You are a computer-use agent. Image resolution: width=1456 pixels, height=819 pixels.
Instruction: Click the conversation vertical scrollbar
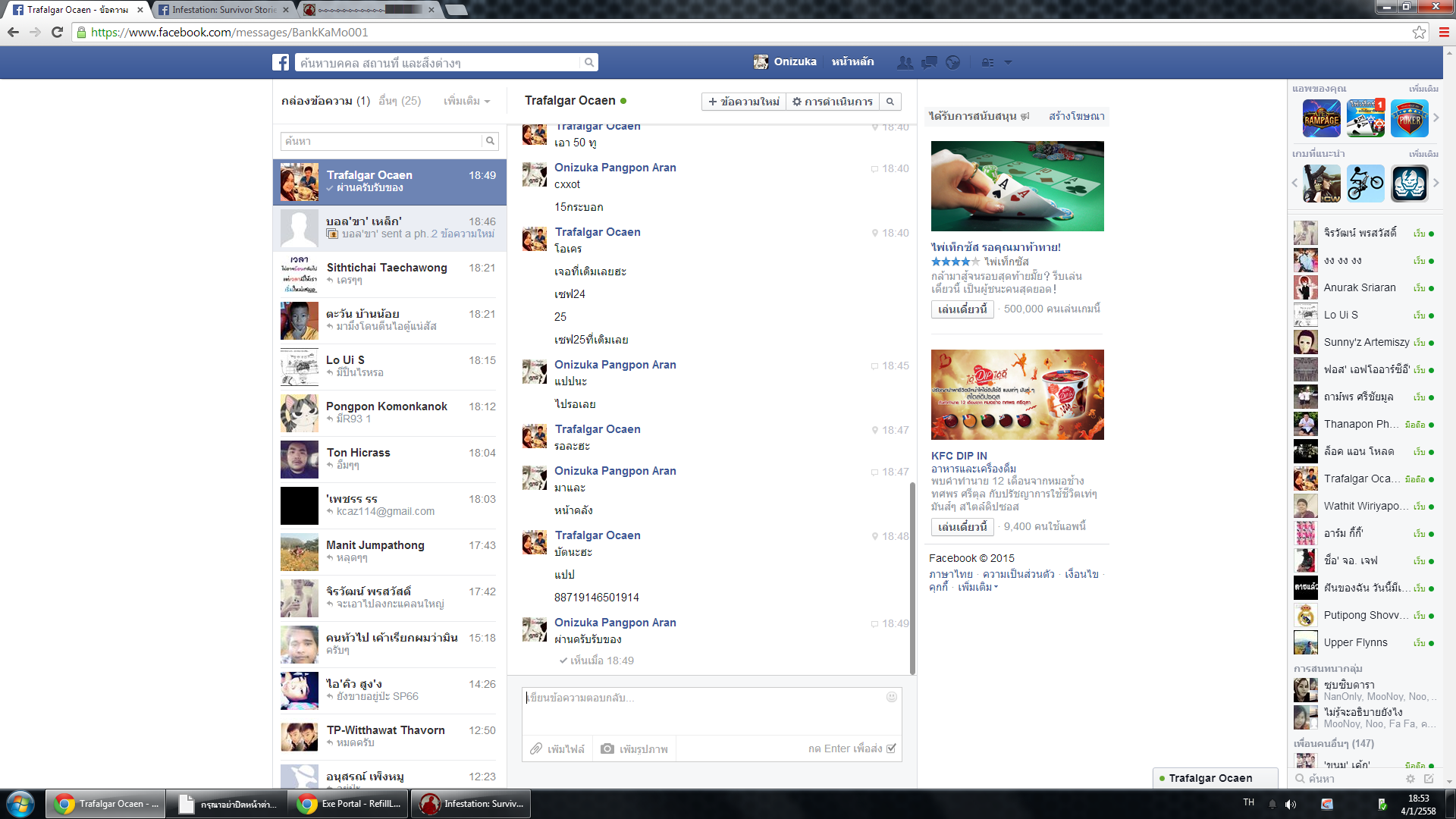click(x=912, y=576)
